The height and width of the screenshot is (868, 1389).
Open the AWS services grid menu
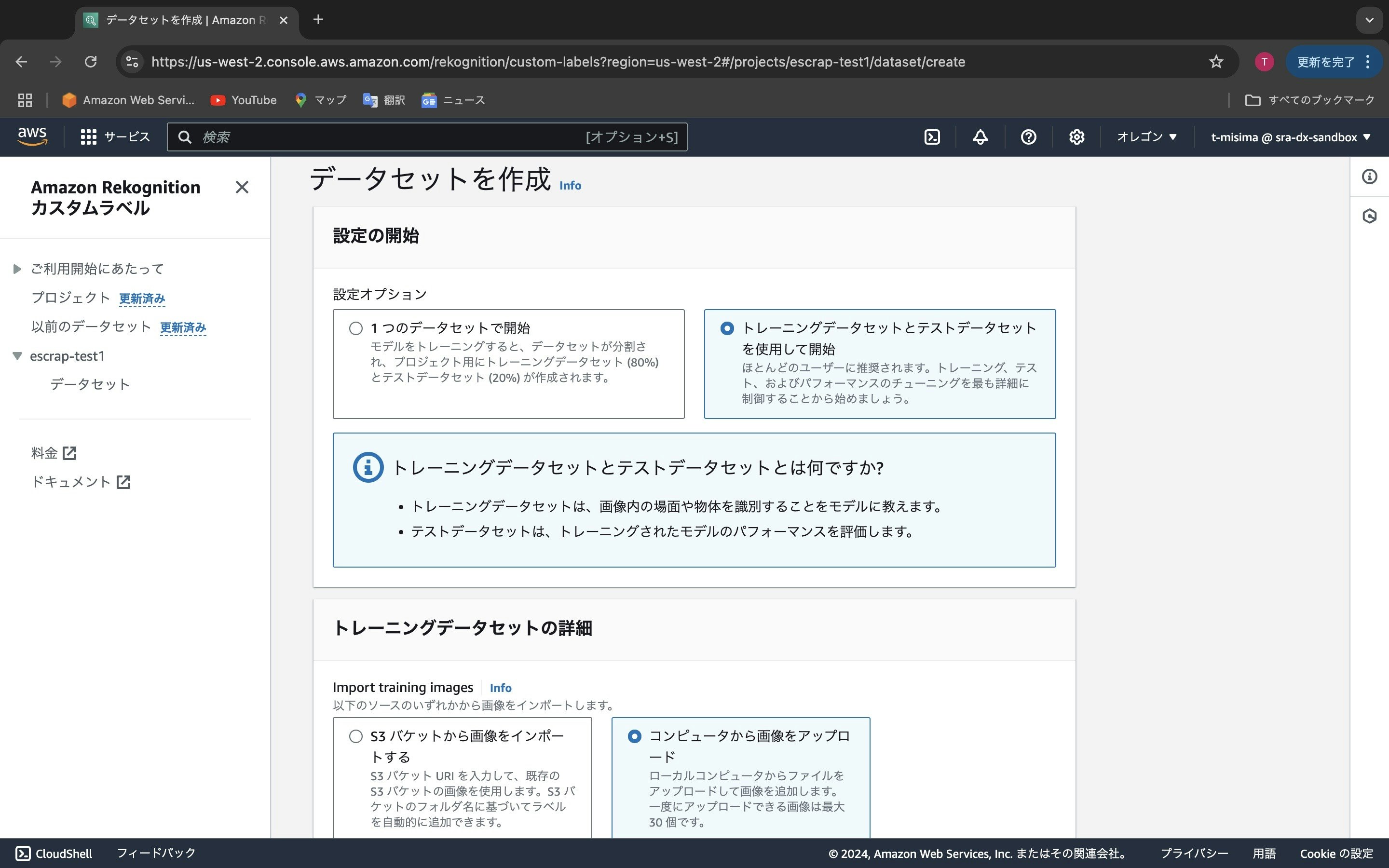88,136
